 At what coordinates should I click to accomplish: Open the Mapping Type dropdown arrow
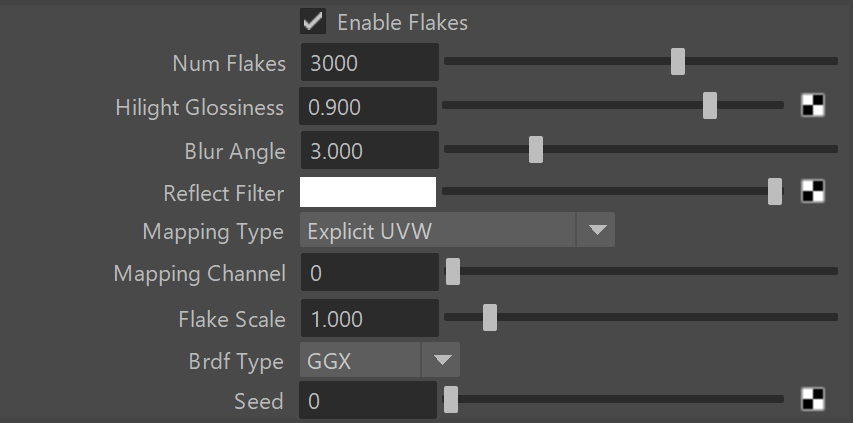click(596, 230)
